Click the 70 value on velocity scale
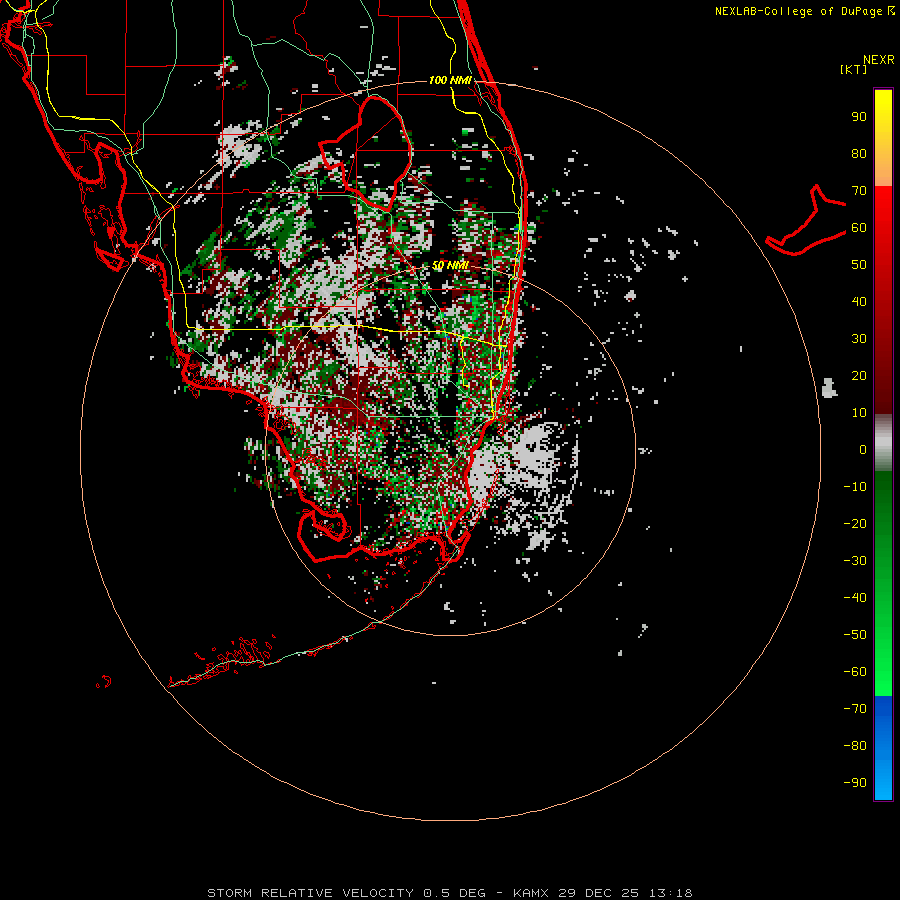The height and width of the screenshot is (900, 900). point(859,191)
